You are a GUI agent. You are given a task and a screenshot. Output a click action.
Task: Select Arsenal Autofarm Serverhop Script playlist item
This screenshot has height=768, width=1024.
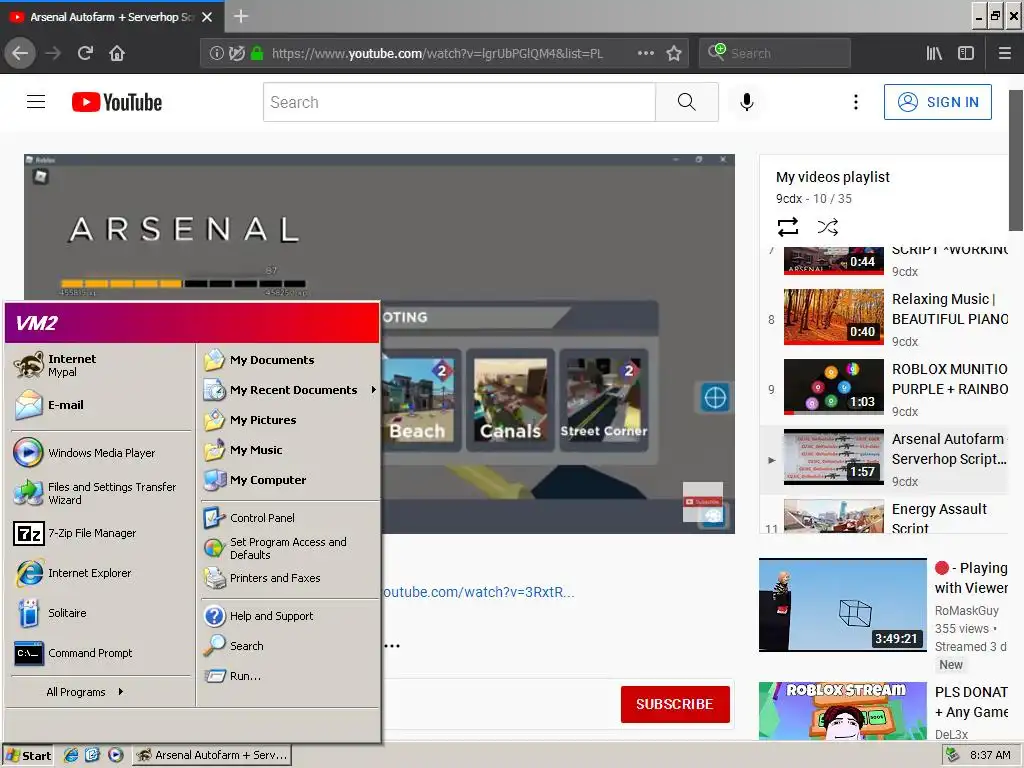click(x=885, y=459)
